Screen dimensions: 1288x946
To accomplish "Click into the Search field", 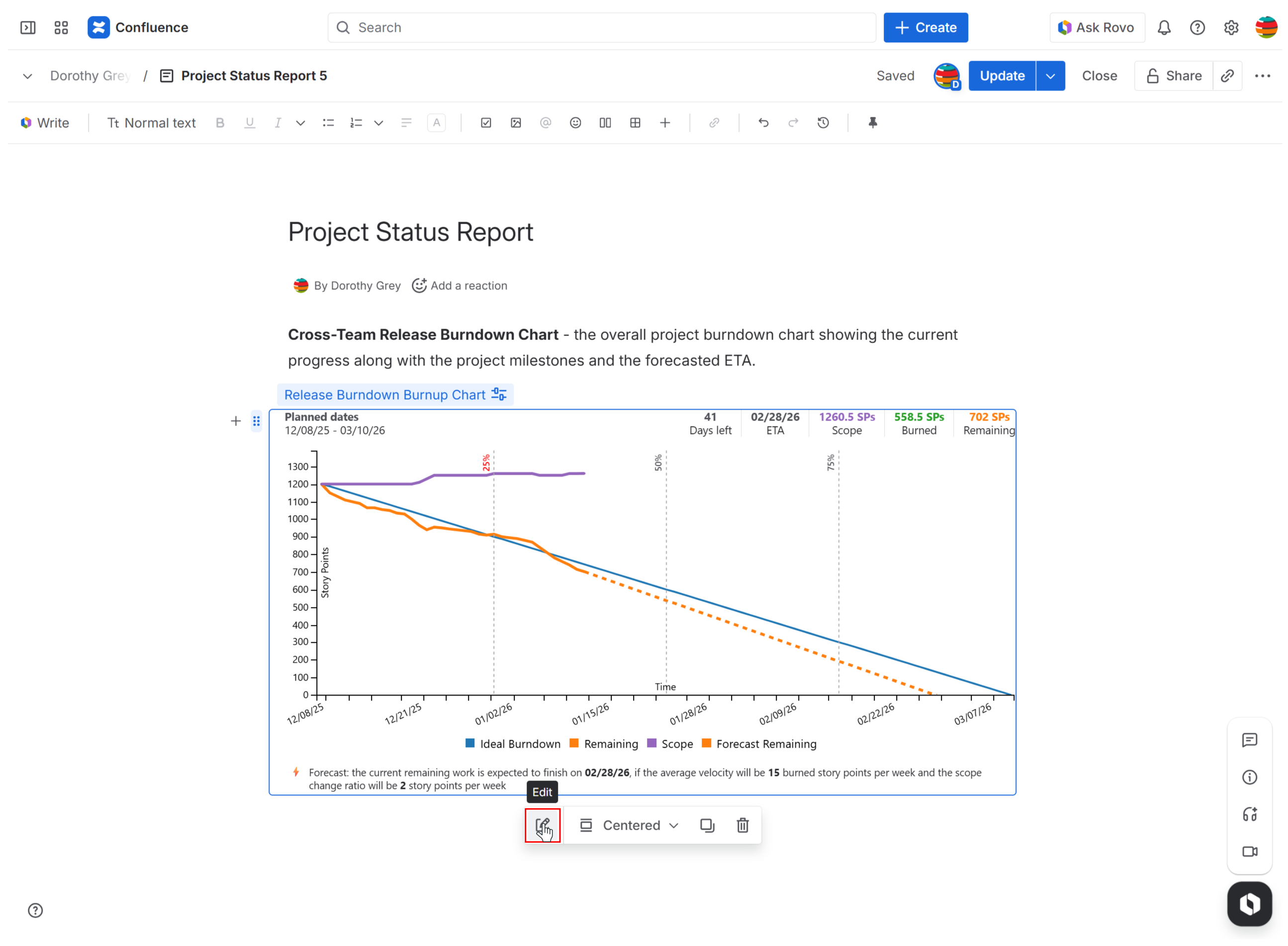I will 601,27.
